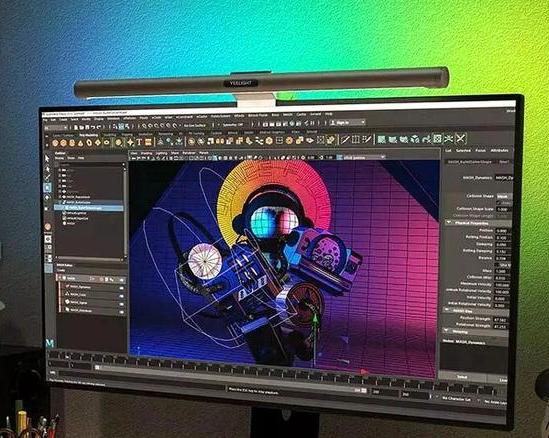Click the Focus button in Attribute Editor

481,151
